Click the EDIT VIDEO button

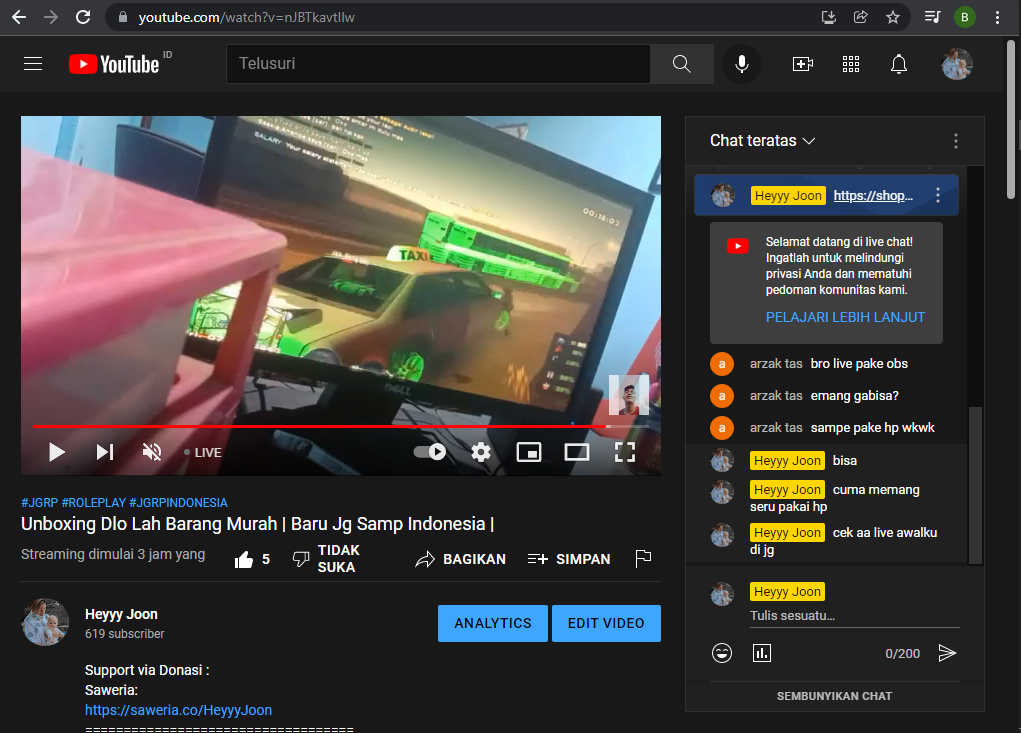(606, 624)
